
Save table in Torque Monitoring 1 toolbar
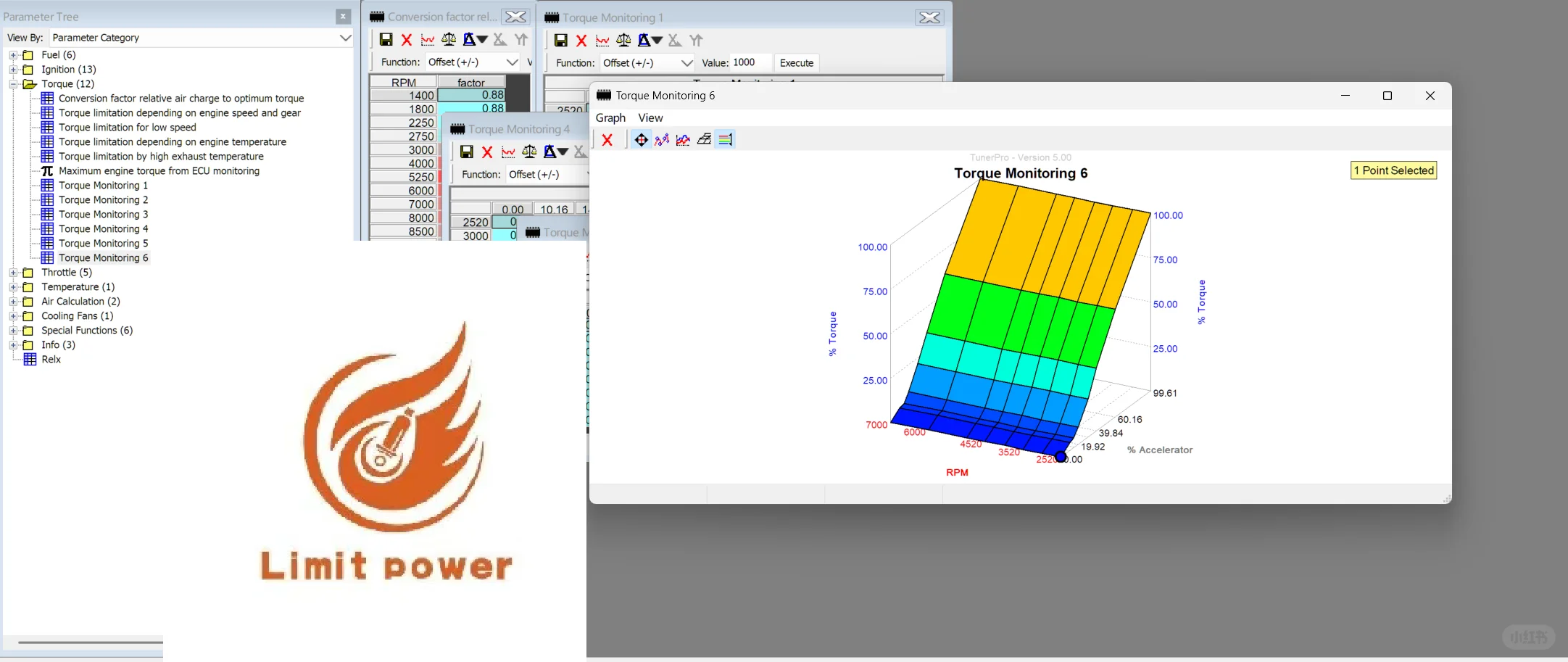coord(560,41)
